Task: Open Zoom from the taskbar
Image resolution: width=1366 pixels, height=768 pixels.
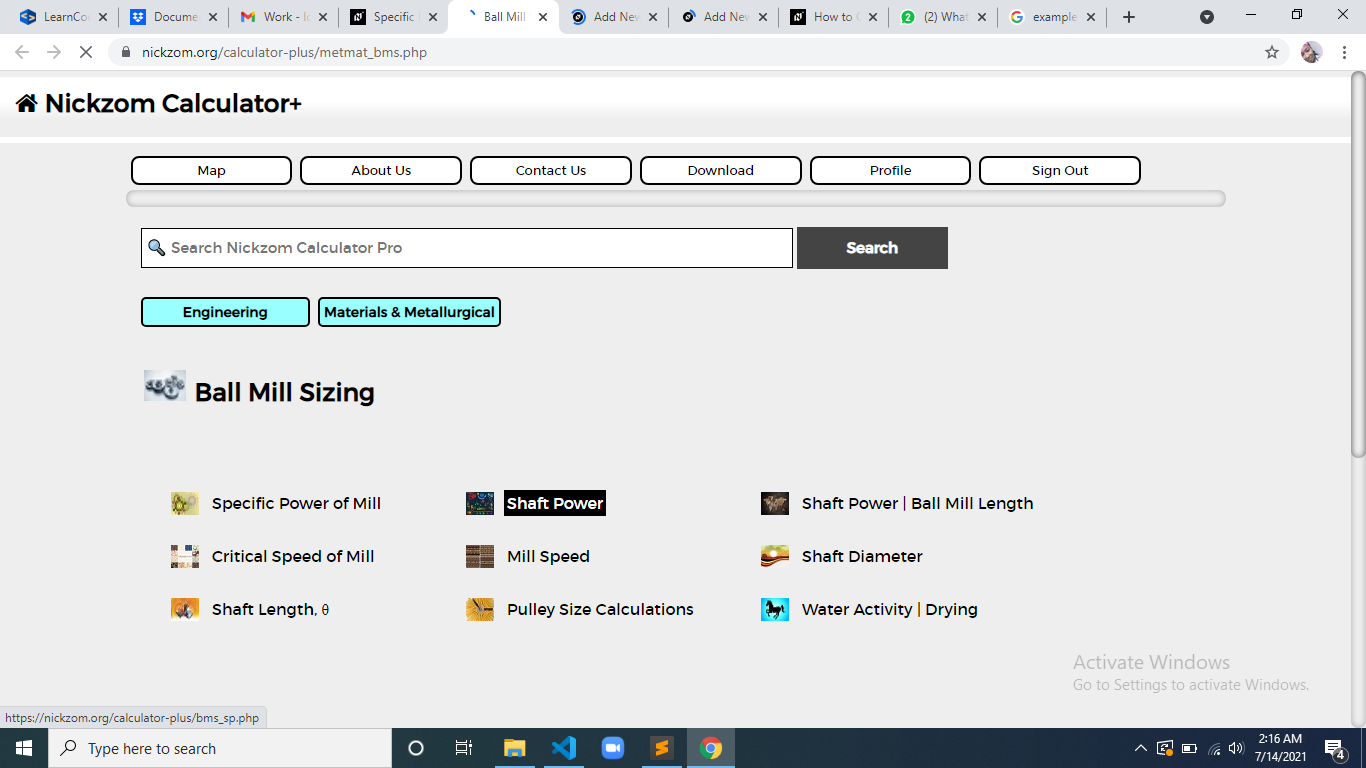Action: 613,748
